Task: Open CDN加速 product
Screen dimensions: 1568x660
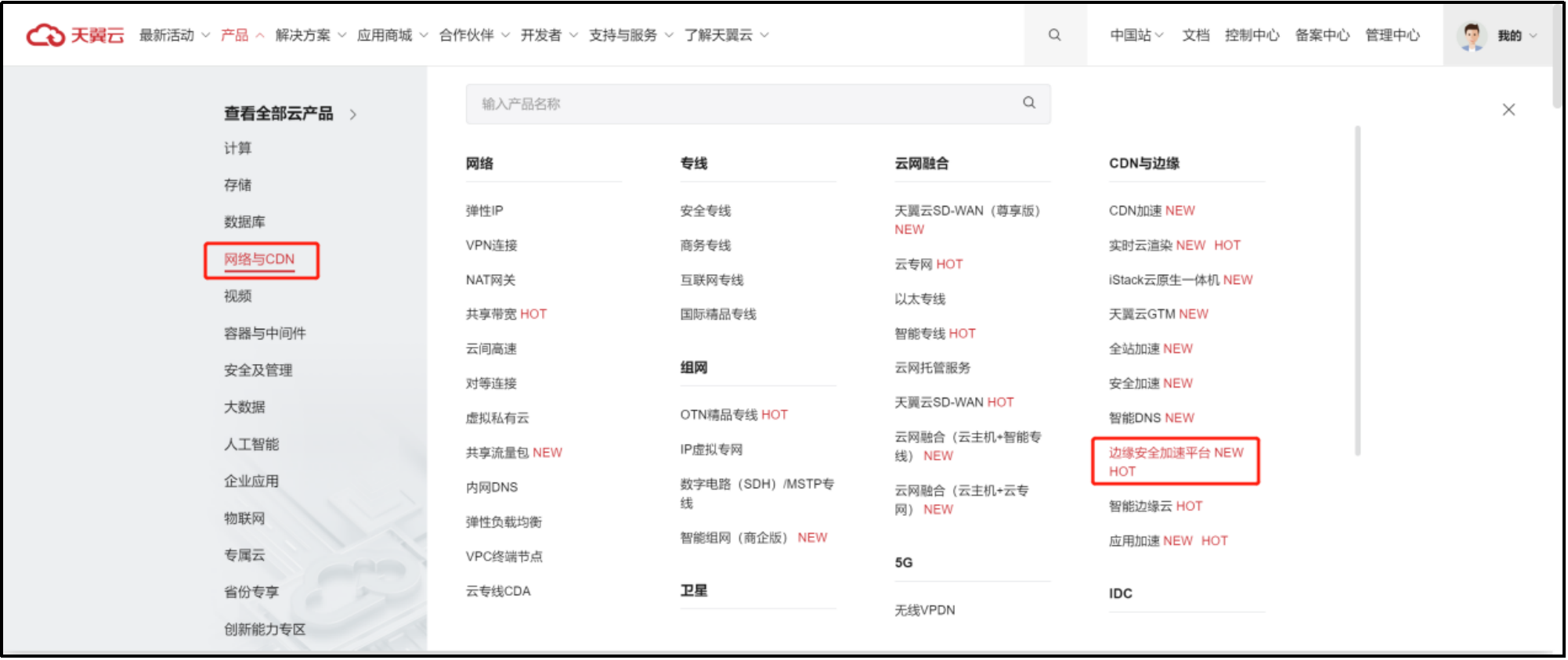Action: click(x=1136, y=211)
